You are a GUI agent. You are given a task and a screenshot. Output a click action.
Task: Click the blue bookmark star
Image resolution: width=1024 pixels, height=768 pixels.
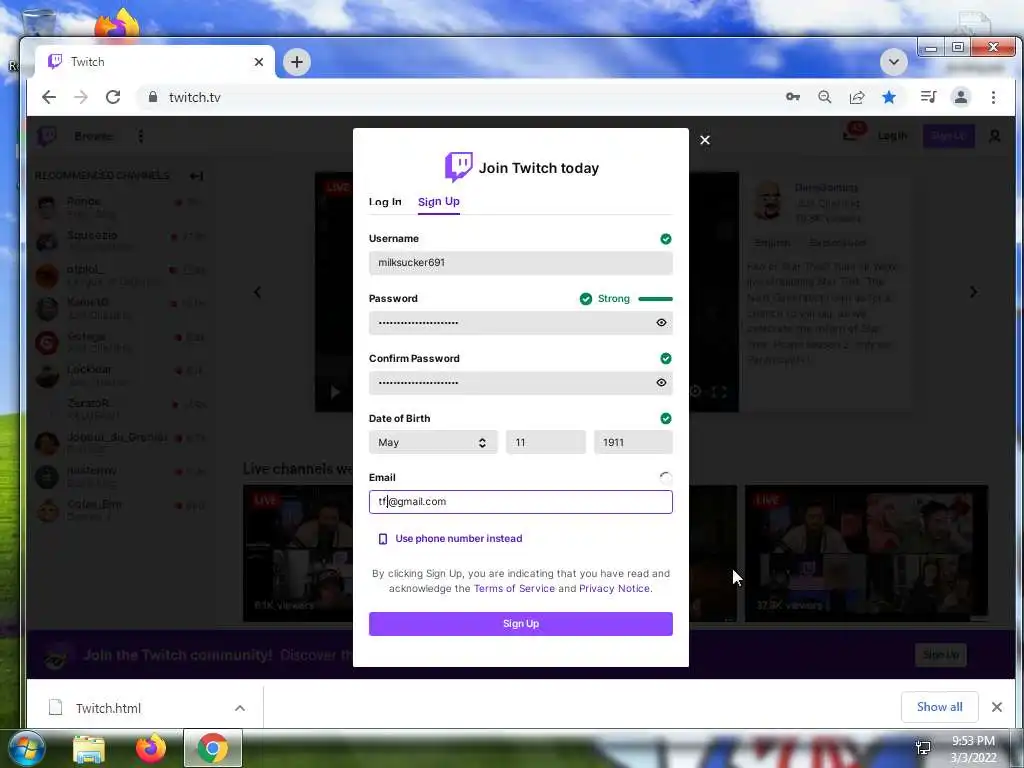[889, 97]
